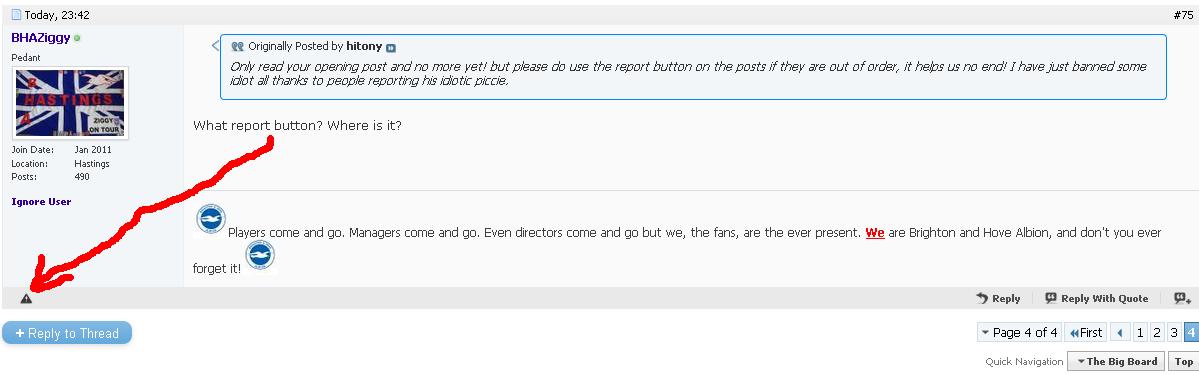
Task: Click the Brighton badge smiley after "forget it!"
Action: (260, 255)
